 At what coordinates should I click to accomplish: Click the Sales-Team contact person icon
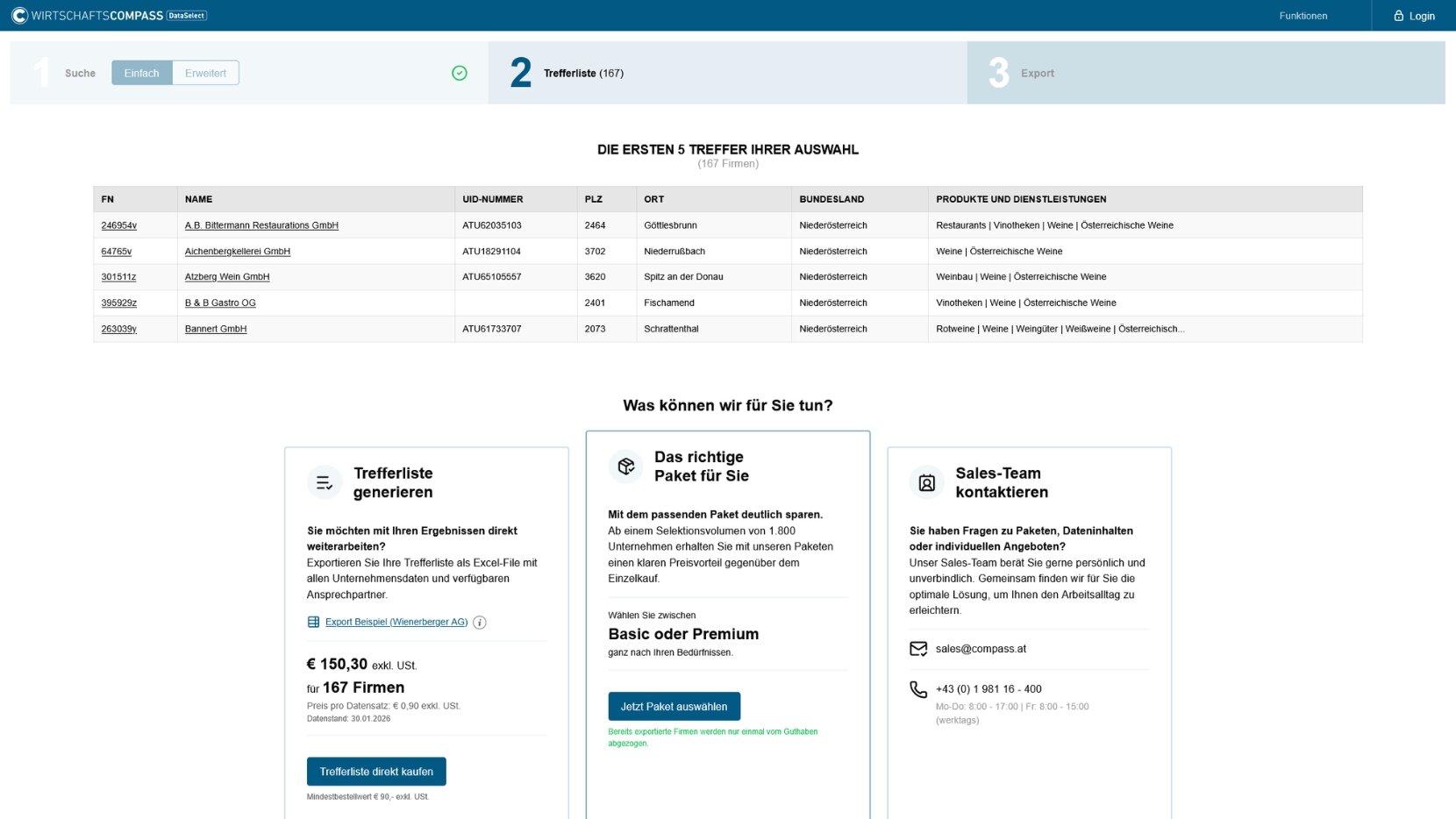click(x=927, y=482)
